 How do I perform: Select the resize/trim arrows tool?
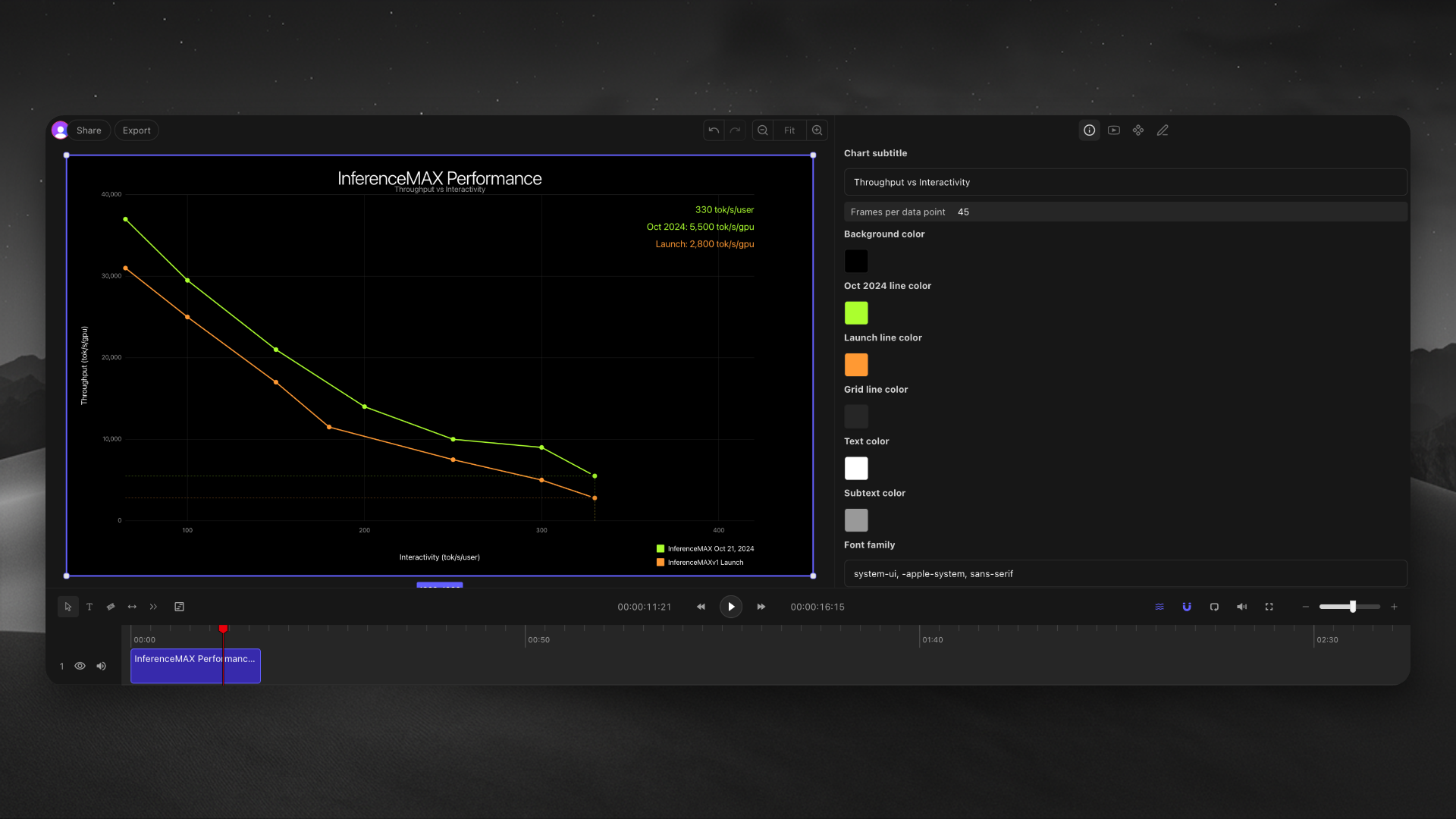coord(132,607)
